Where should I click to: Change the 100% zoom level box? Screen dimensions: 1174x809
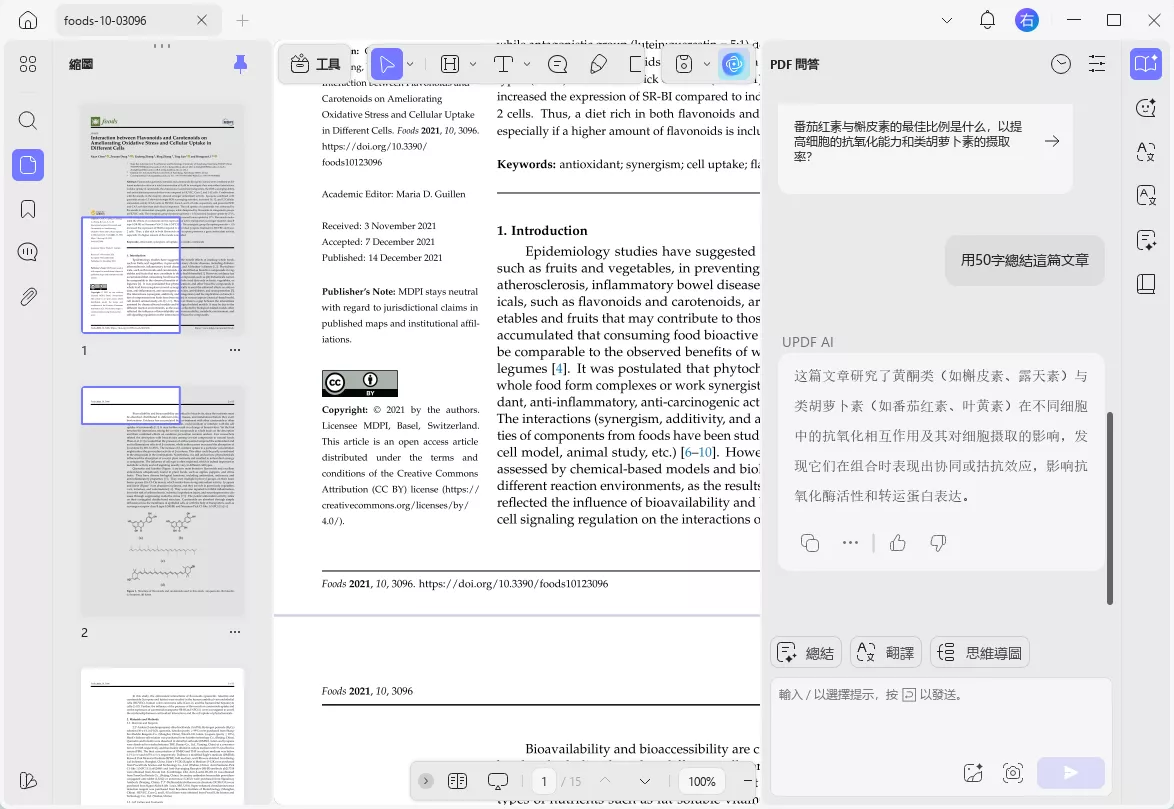pyautogui.click(x=702, y=781)
